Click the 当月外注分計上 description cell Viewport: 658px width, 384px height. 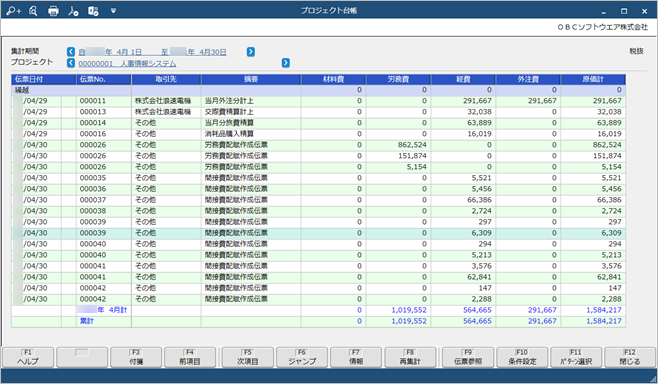pos(251,101)
